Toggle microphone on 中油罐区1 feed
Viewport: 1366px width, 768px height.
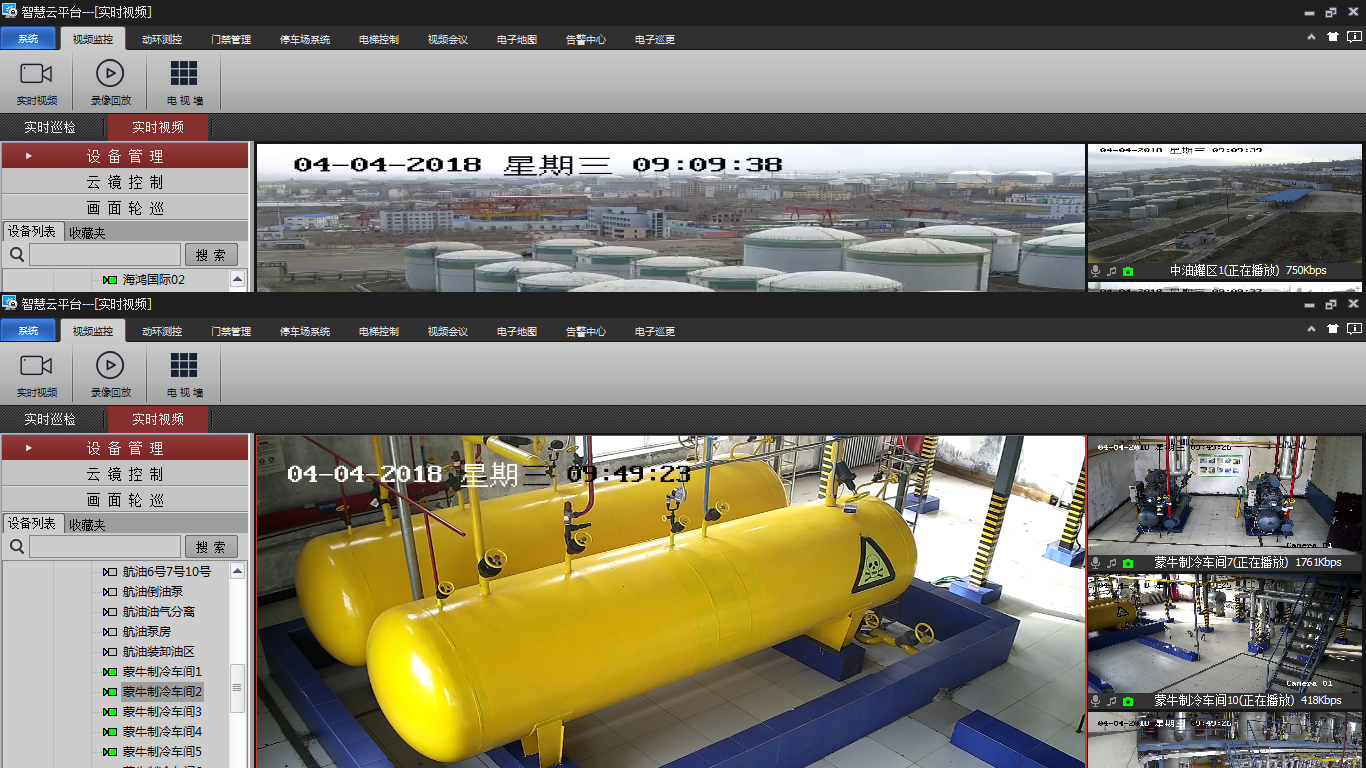[1096, 271]
